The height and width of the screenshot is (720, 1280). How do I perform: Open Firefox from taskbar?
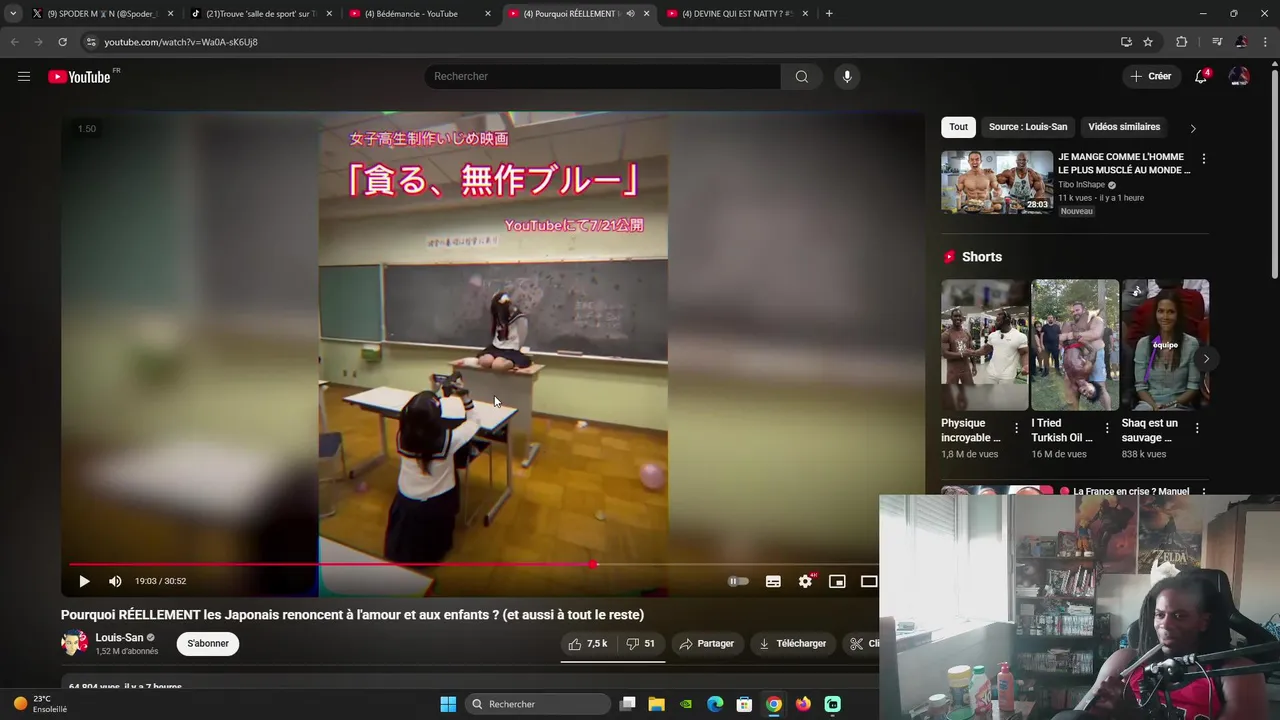click(803, 704)
